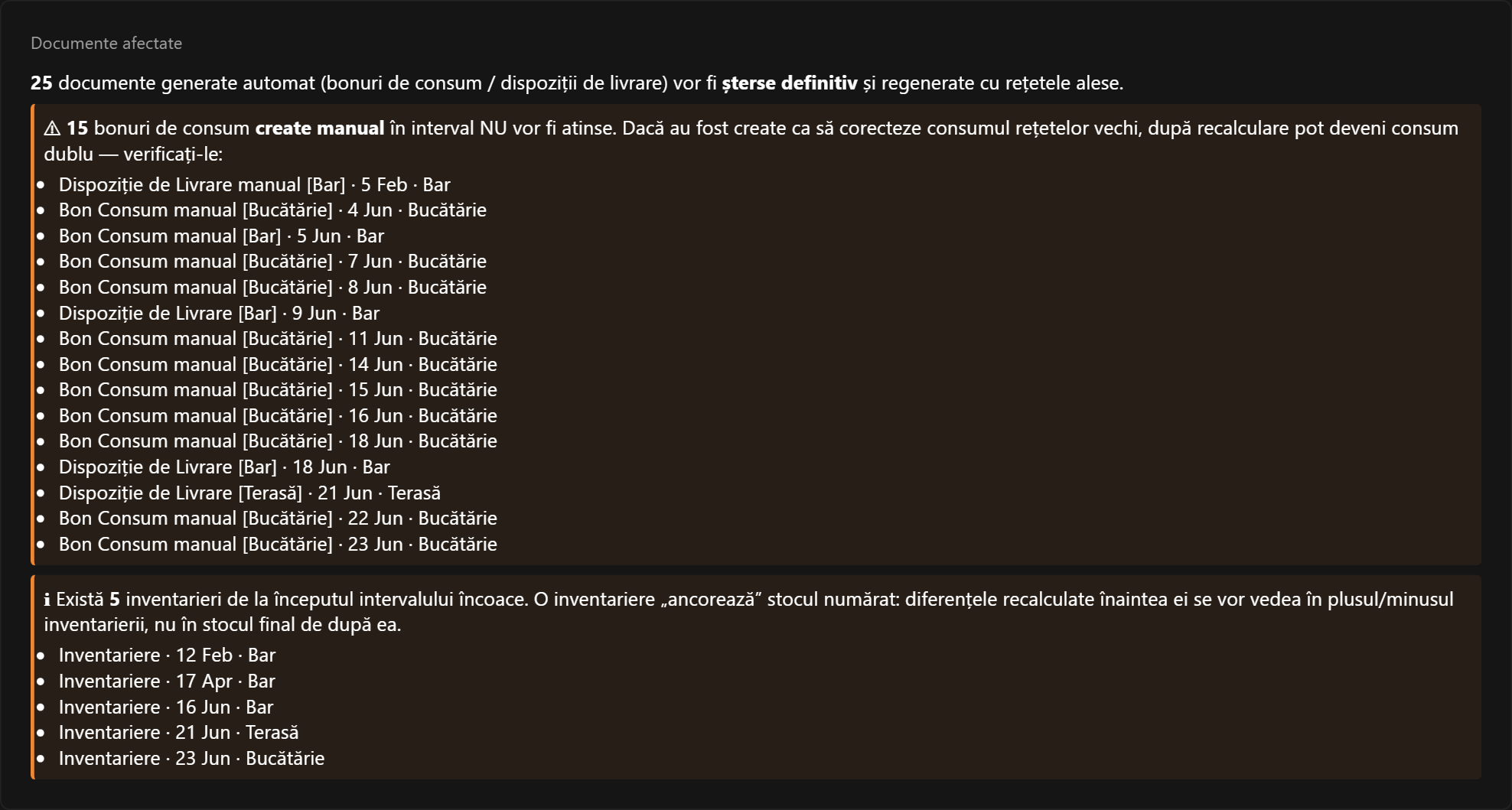Screen dimensions: 1512x810
Task: Select Dispoziție de Livrare Bar 9 Jun
Action: click(219, 313)
